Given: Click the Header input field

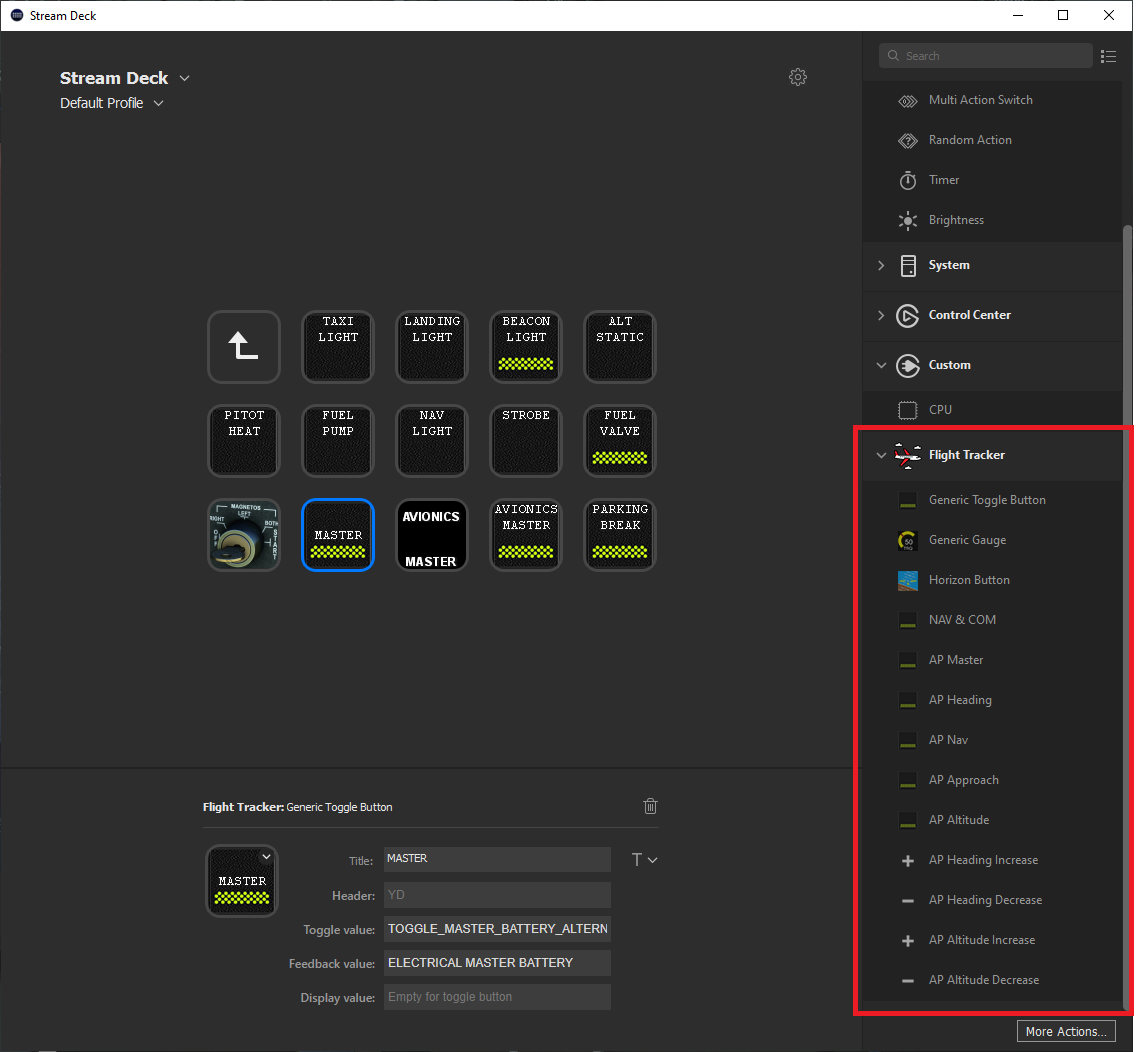Looking at the screenshot, I should [x=497, y=895].
